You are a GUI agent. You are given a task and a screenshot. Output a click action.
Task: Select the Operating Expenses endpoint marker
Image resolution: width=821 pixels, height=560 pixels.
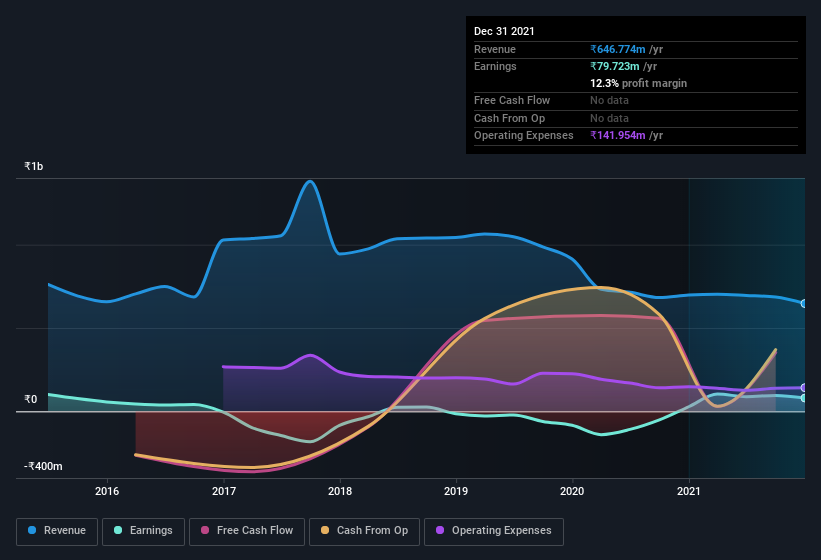803,388
